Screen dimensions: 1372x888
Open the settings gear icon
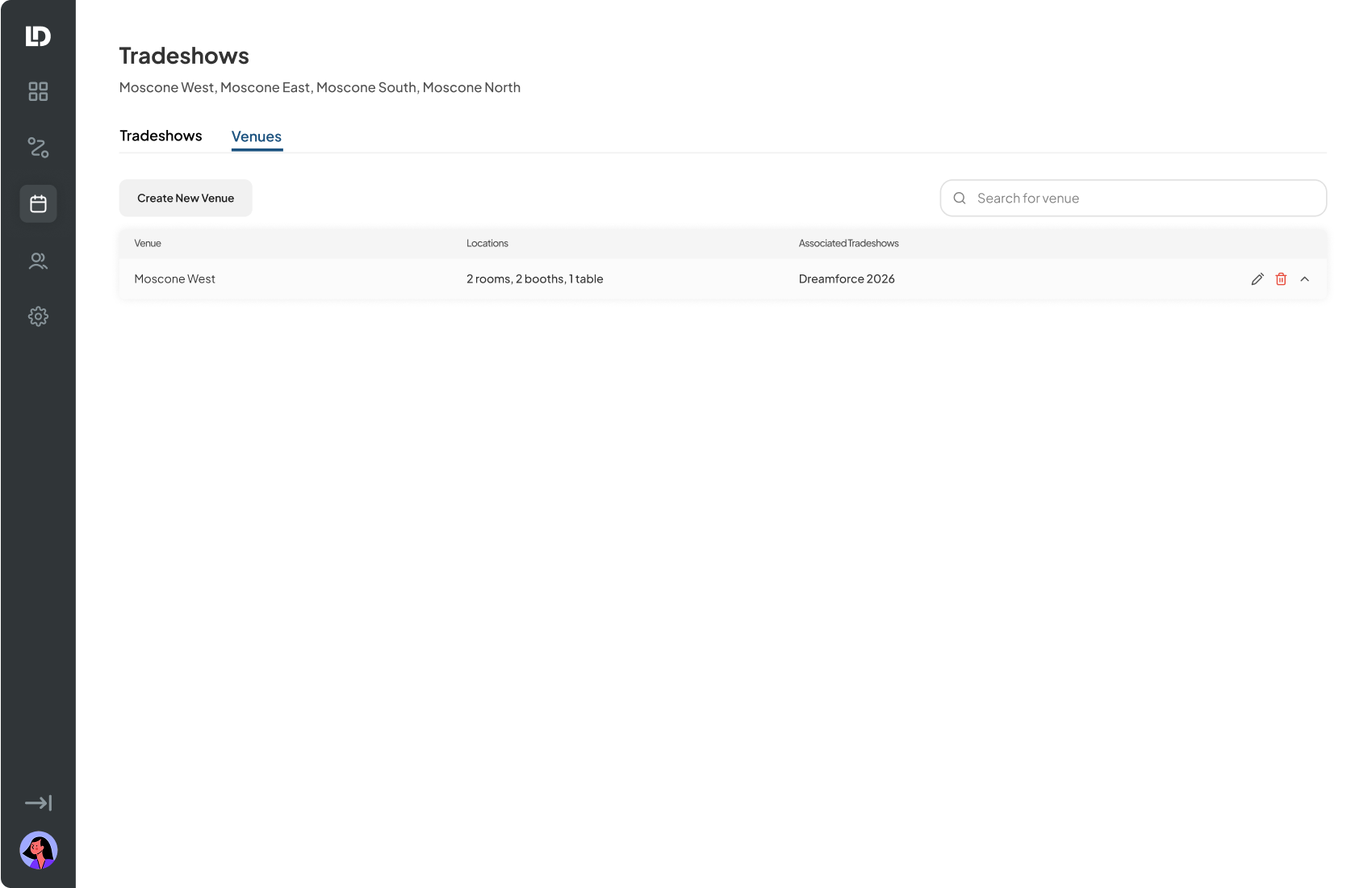point(38,316)
